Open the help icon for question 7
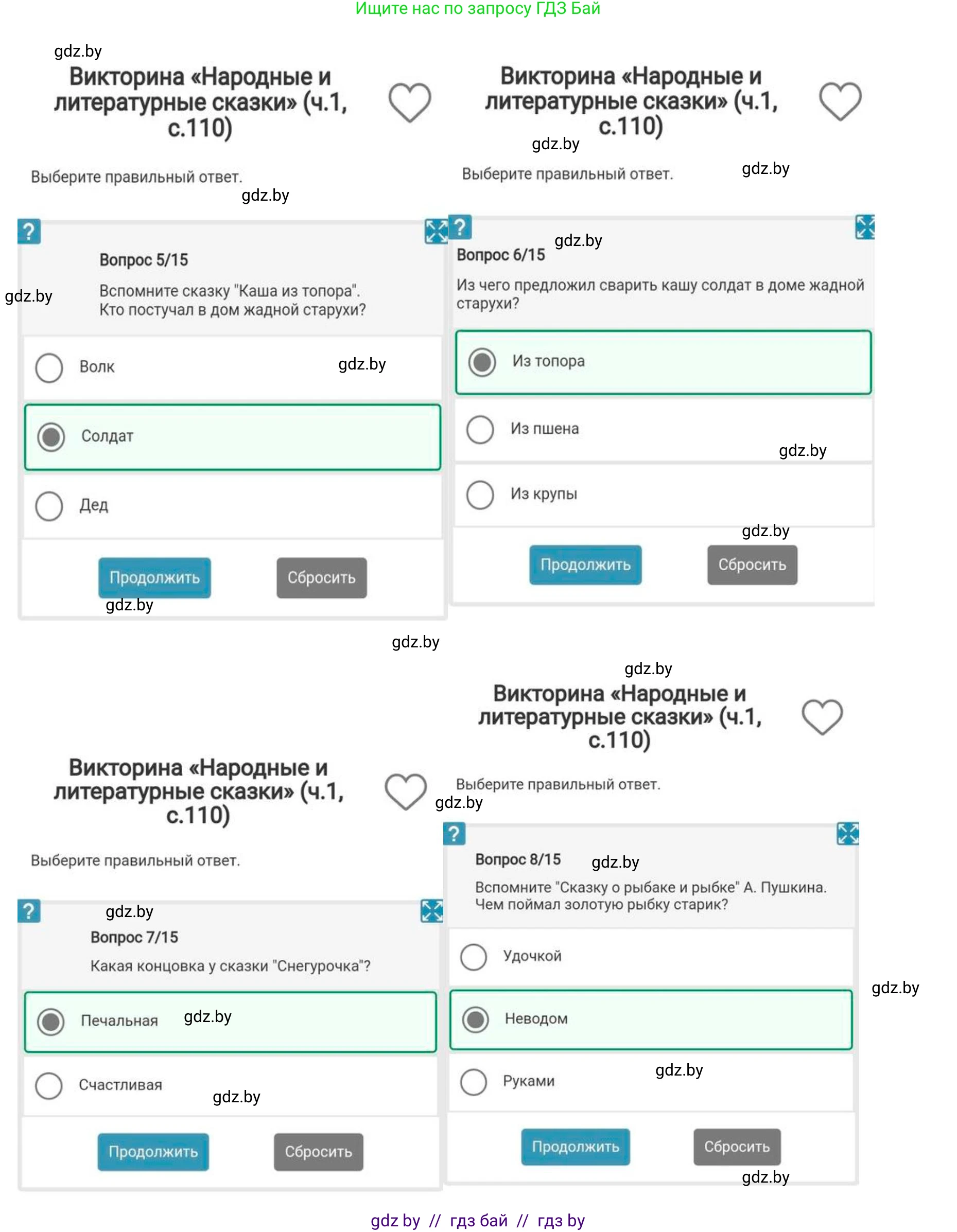 [29, 910]
